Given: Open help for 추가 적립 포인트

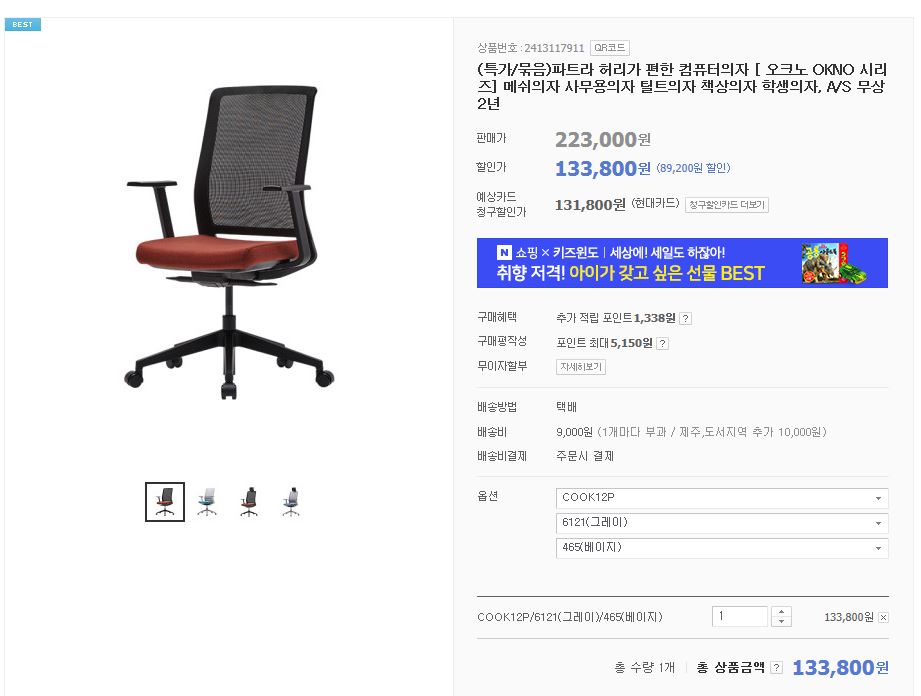Looking at the screenshot, I should coord(685,318).
